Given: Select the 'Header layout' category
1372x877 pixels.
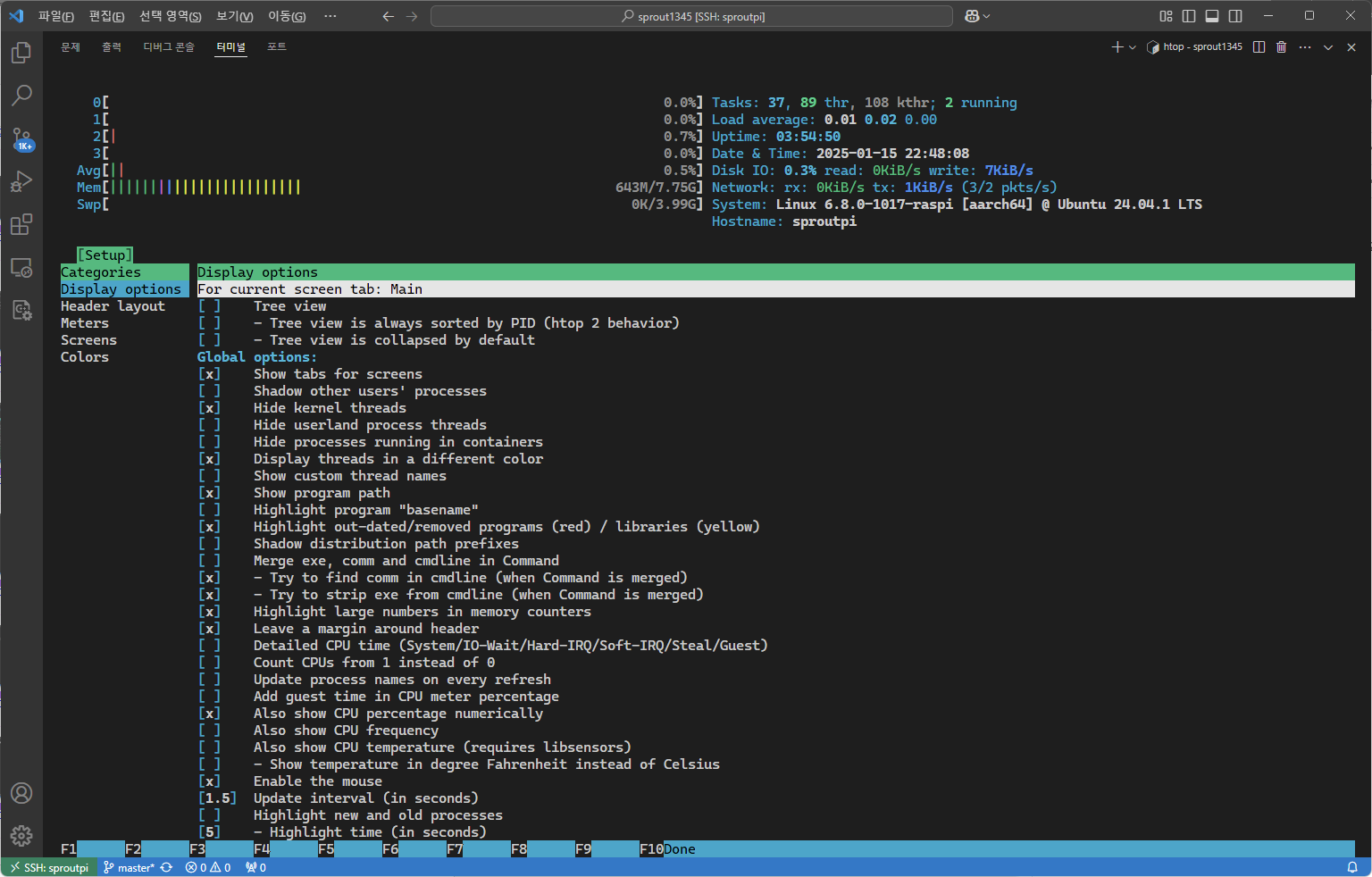Looking at the screenshot, I should tap(113, 306).
